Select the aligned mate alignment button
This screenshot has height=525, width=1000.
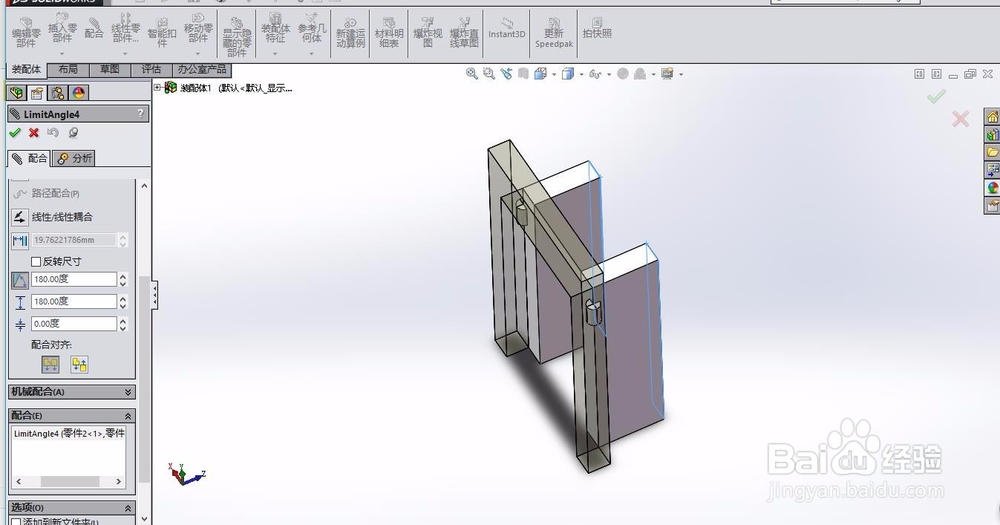tap(50, 364)
